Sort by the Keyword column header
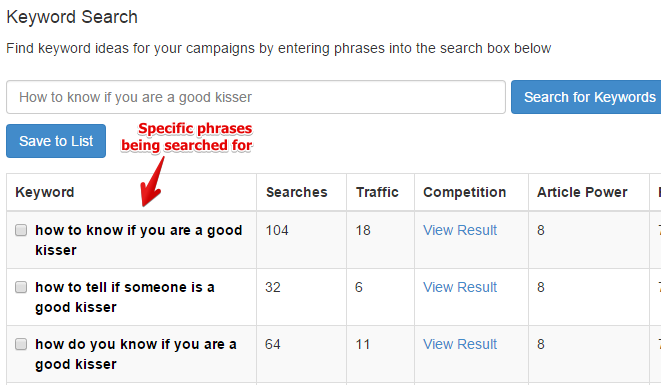Image resolution: width=661 pixels, height=385 pixels. 45,192
